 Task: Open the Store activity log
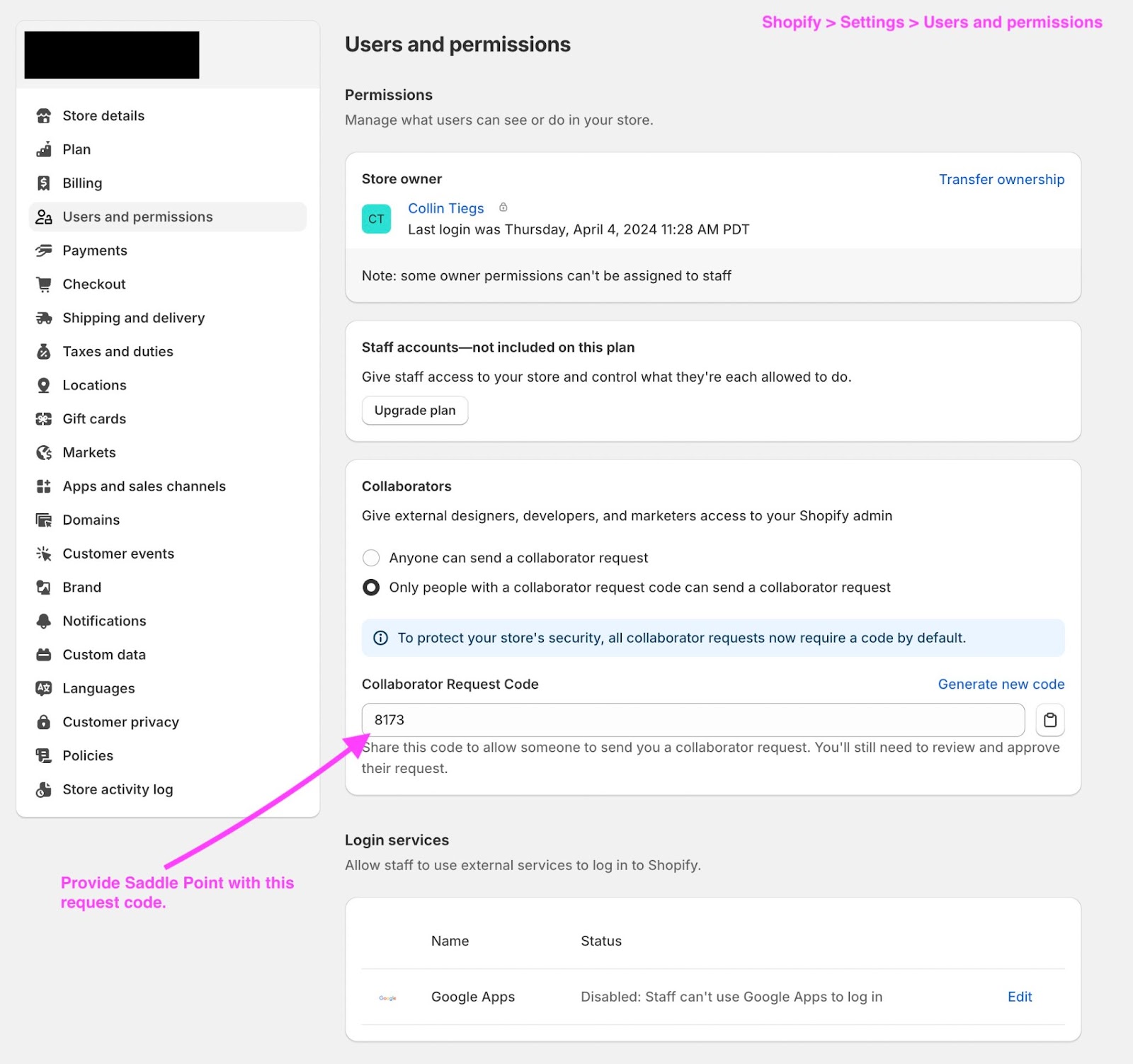point(118,789)
